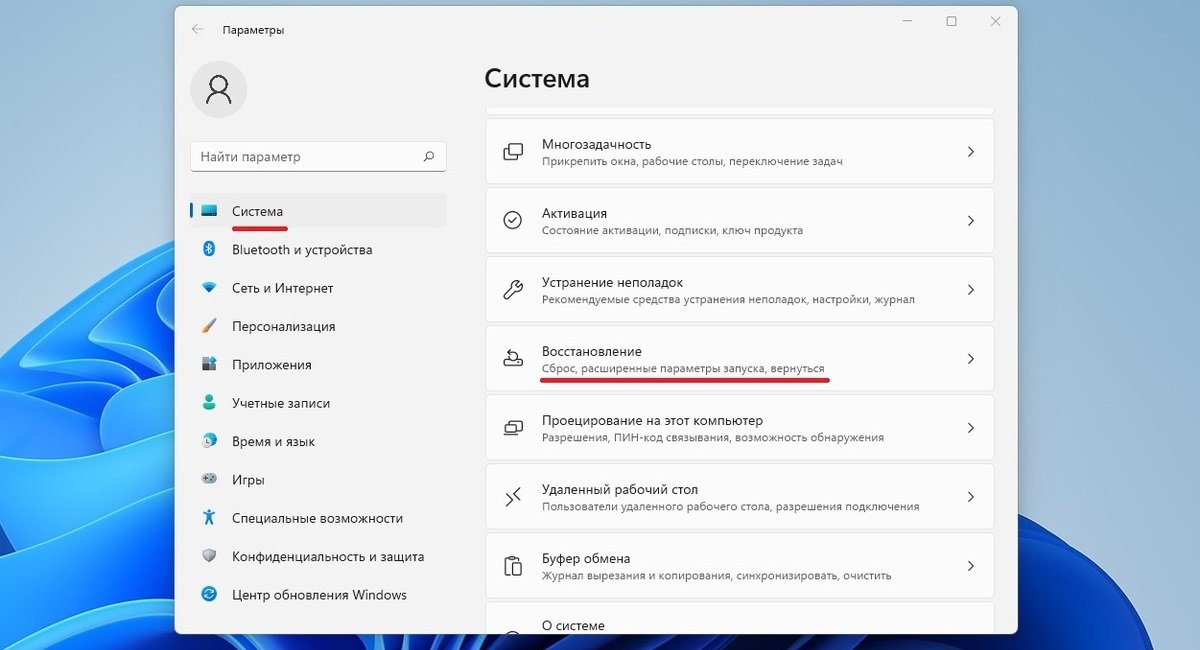This screenshot has height=650, width=1200.
Task: Click the Найти параметр search field
Action: [x=318, y=156]
